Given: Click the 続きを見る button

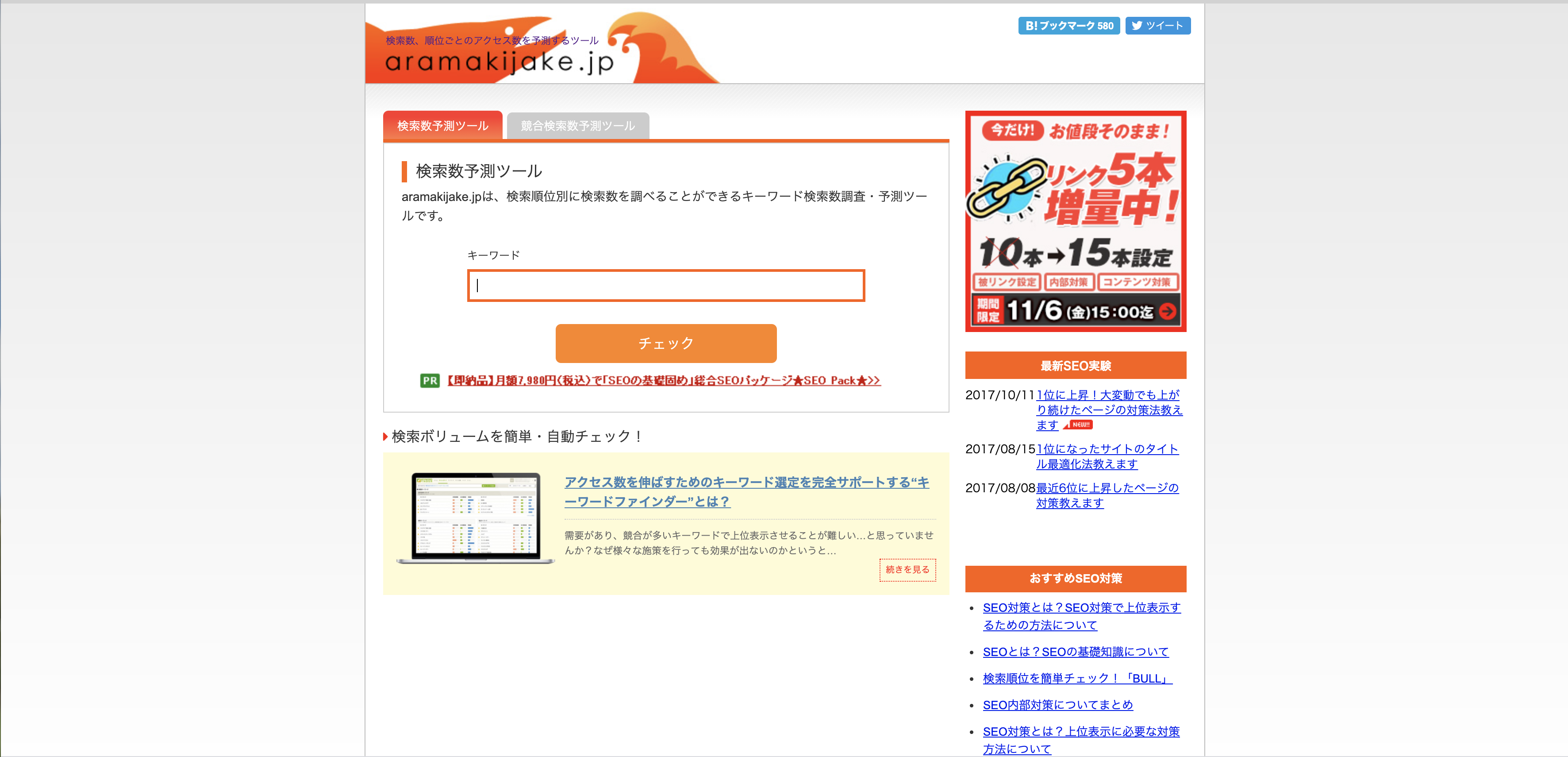Looking at the screenshot, I should pos(907,569).
